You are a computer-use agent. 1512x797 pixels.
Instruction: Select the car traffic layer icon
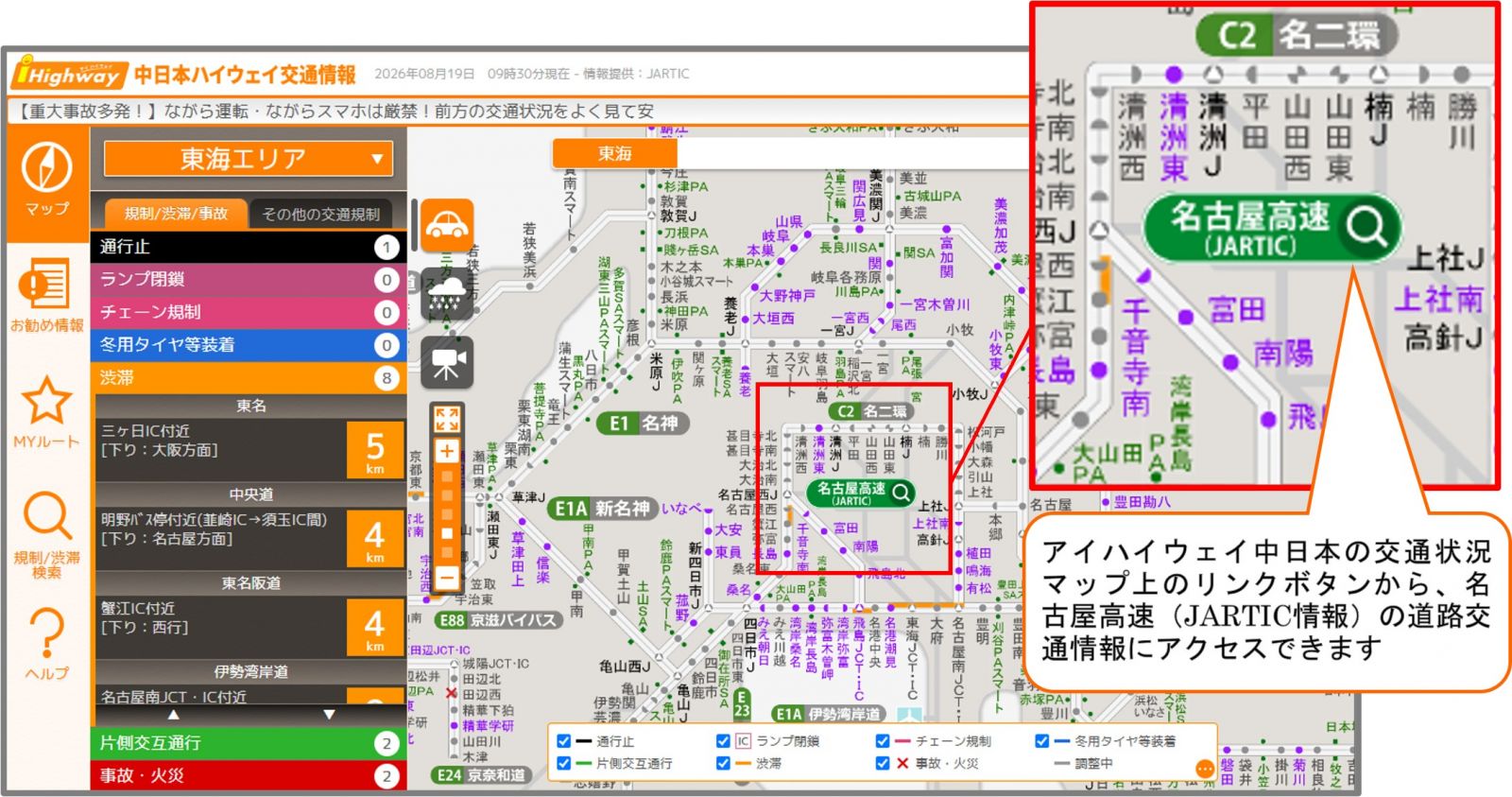(447, 225)
